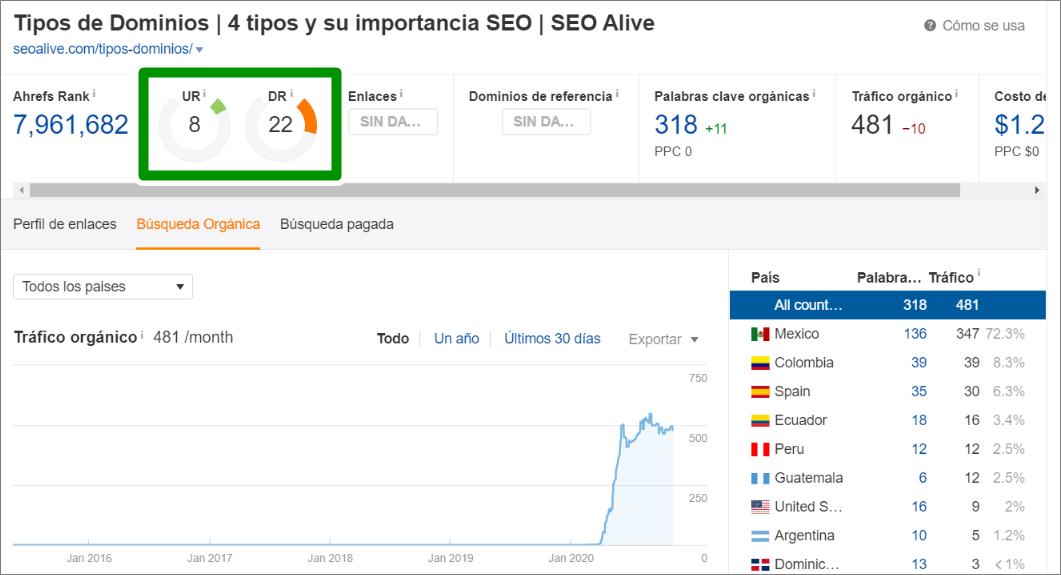Click the UR info icon
Image resolution: width=1061 pixels, height=575 pixels.
(x=205, y=95)
